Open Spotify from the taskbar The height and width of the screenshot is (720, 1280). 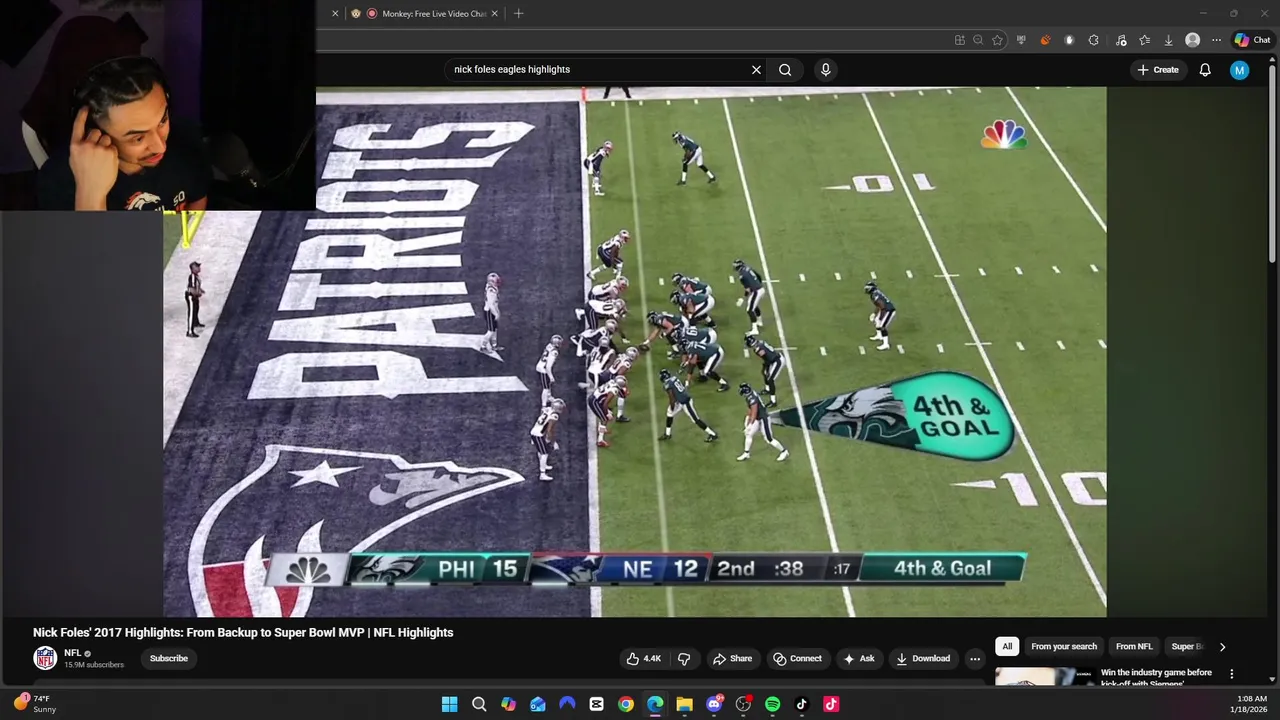(x=772, y=704)
